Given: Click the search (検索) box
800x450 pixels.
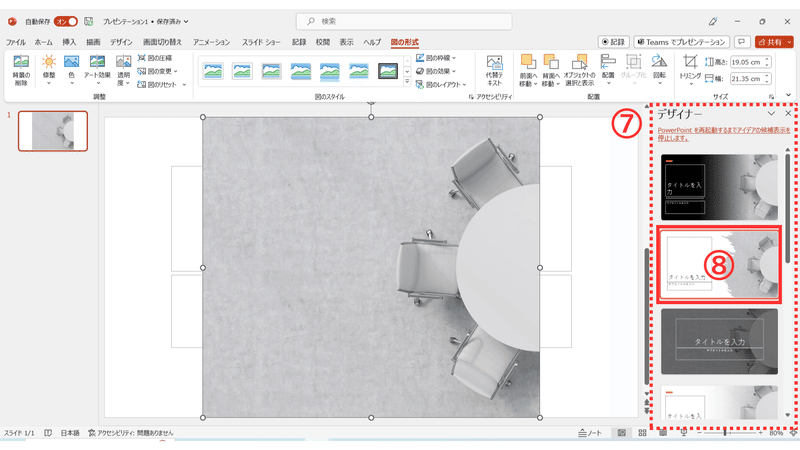Looking at the screenshot, I should point(404,21).
